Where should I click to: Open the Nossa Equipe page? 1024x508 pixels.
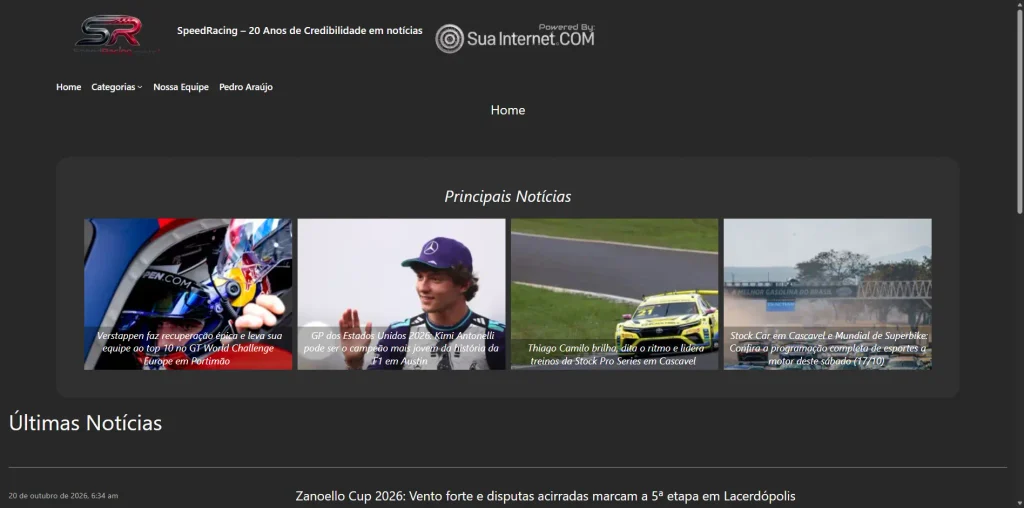coord(181,87)
